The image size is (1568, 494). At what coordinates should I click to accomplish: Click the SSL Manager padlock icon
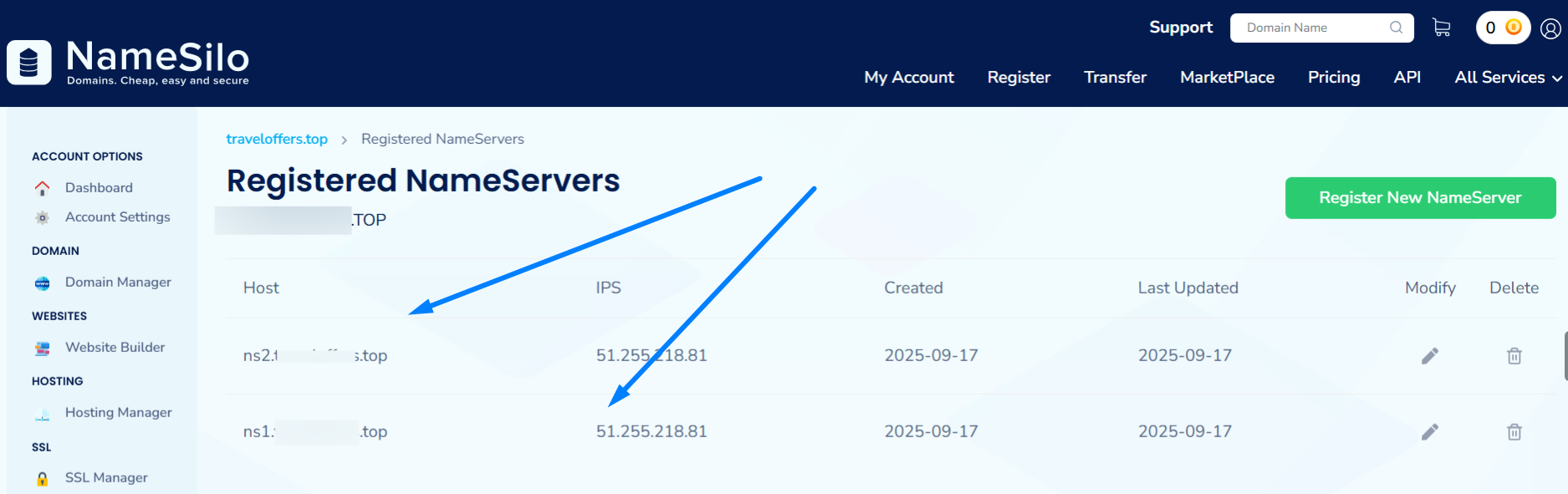[x=42, y=479]
